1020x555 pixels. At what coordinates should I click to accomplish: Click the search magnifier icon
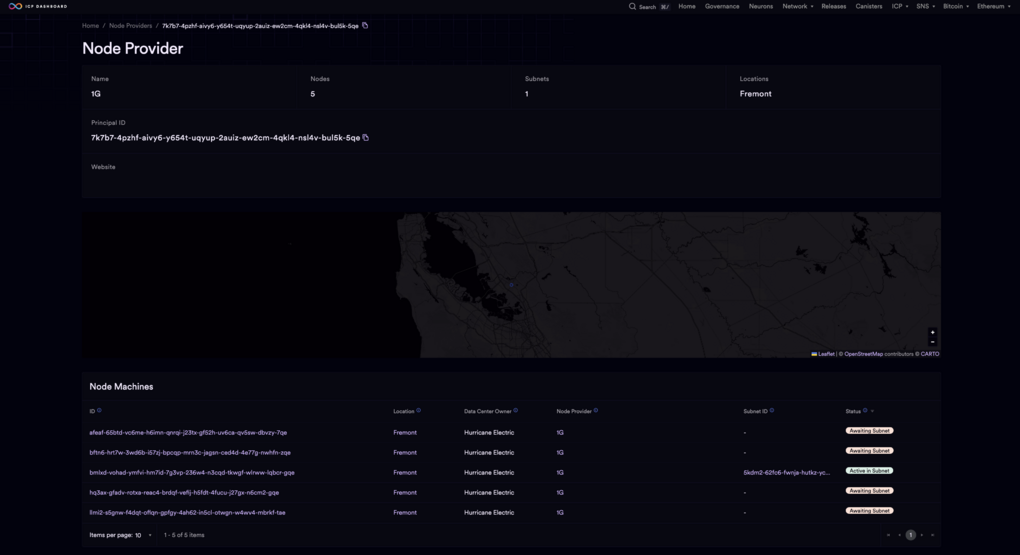click(x=632, y=6)
